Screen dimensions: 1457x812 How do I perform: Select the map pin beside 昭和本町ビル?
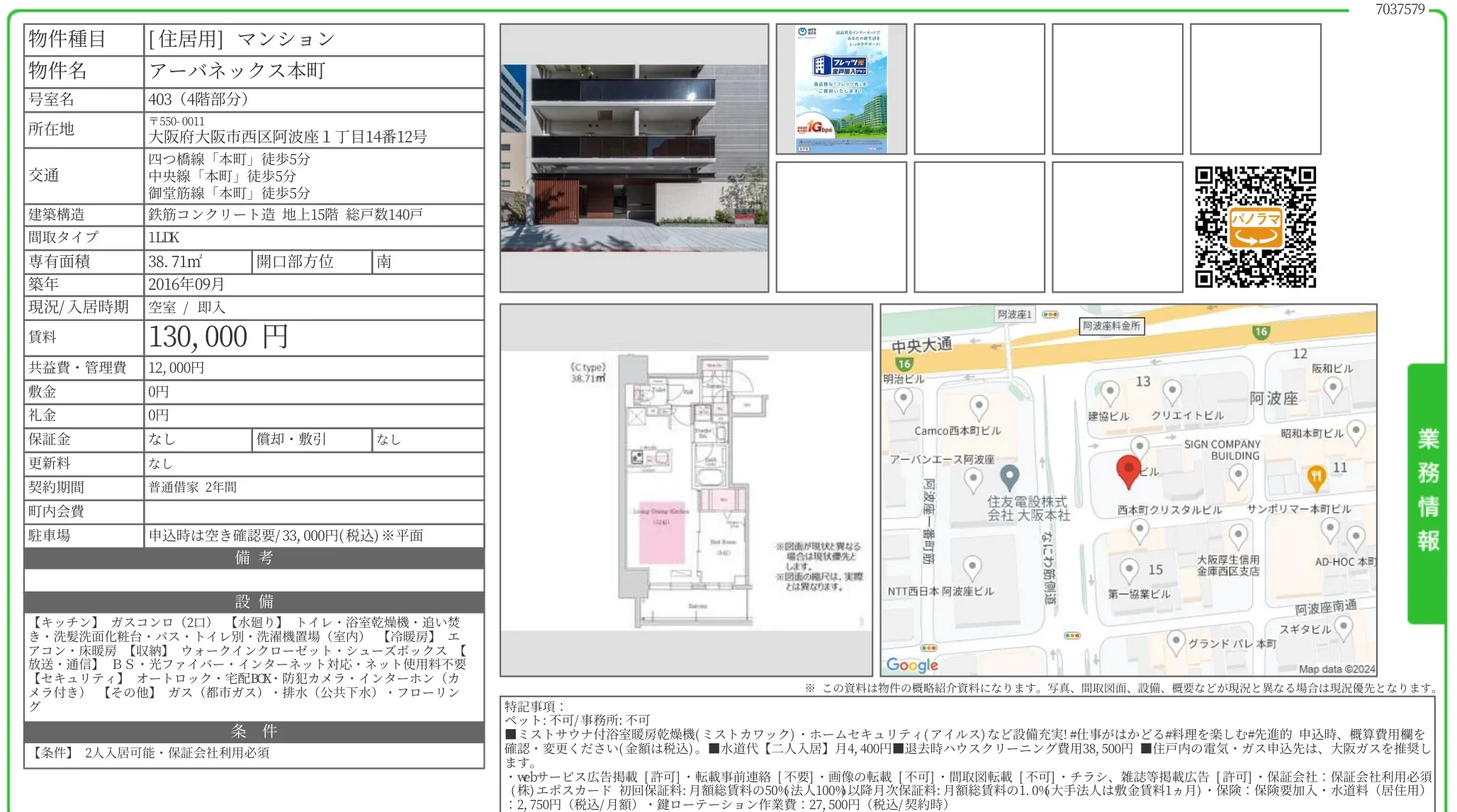[1356, 432]
